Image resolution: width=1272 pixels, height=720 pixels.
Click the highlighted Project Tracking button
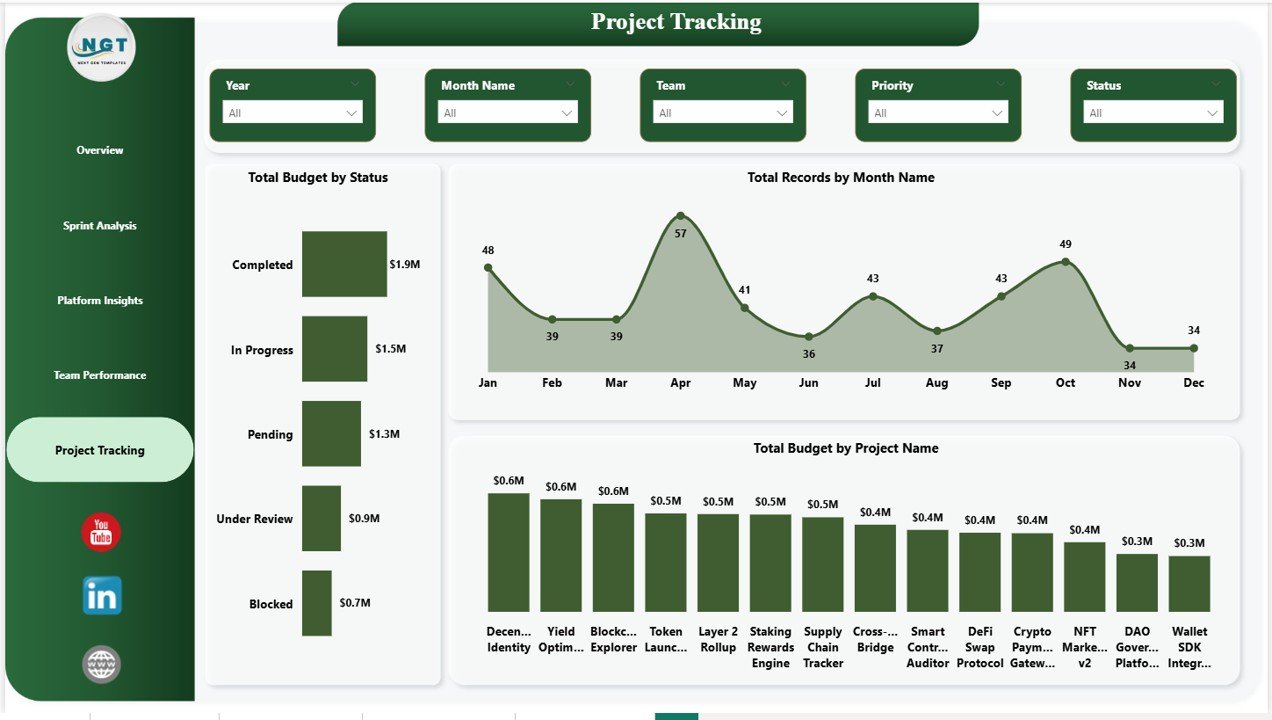click(99, 450)
